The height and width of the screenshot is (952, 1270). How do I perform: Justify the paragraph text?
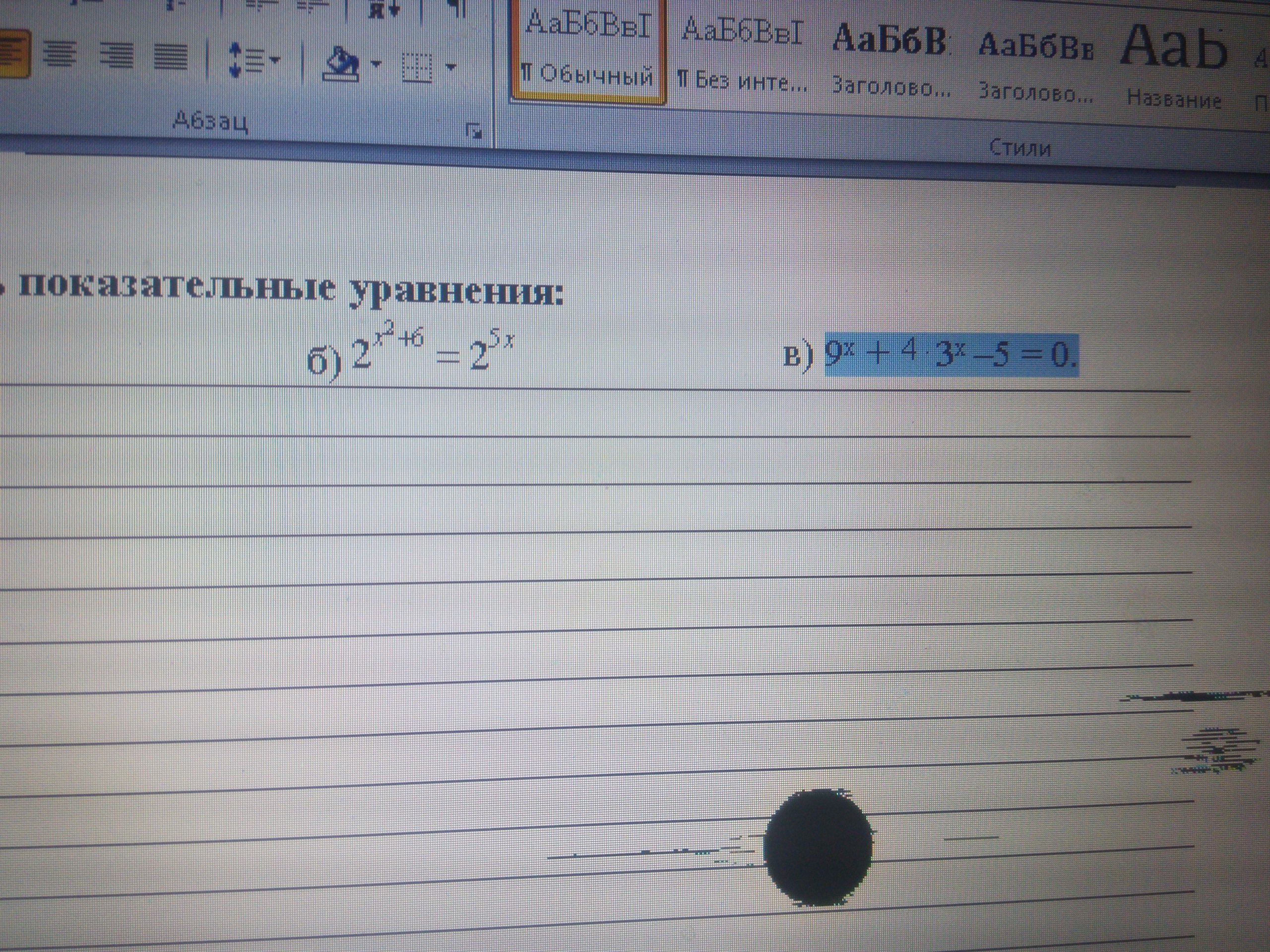[x=171, y=58]
